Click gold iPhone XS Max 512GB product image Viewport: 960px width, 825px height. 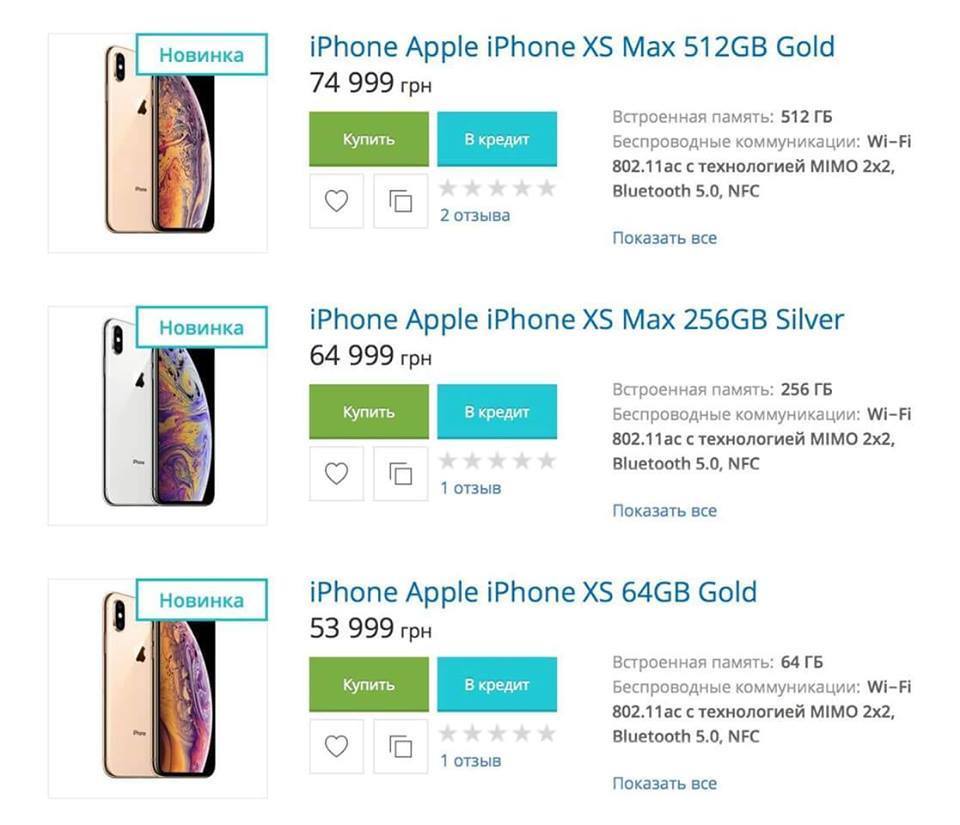(158, 143)
